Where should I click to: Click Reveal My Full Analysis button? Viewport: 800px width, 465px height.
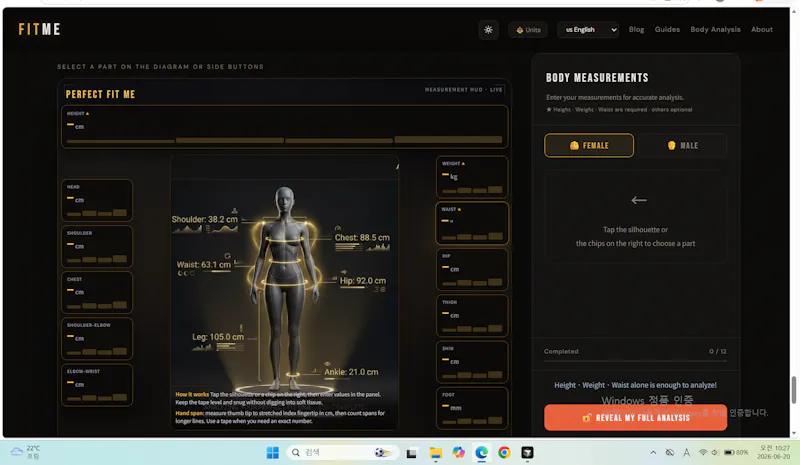635,418
